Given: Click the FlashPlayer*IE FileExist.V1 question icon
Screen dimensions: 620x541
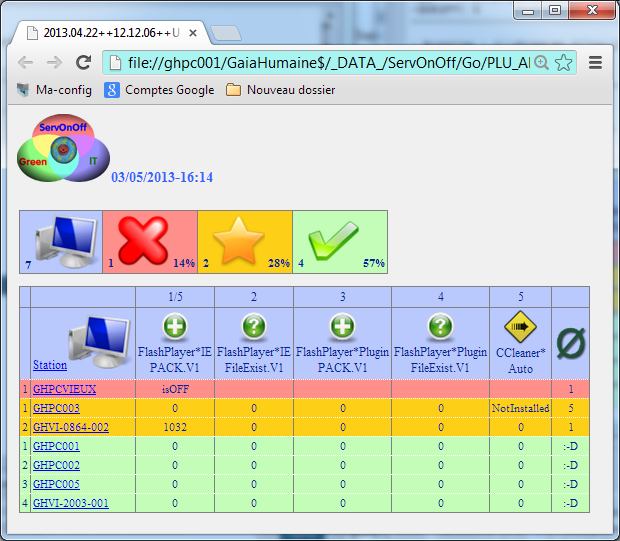Looking at the screenshot, I should (253, 327).
